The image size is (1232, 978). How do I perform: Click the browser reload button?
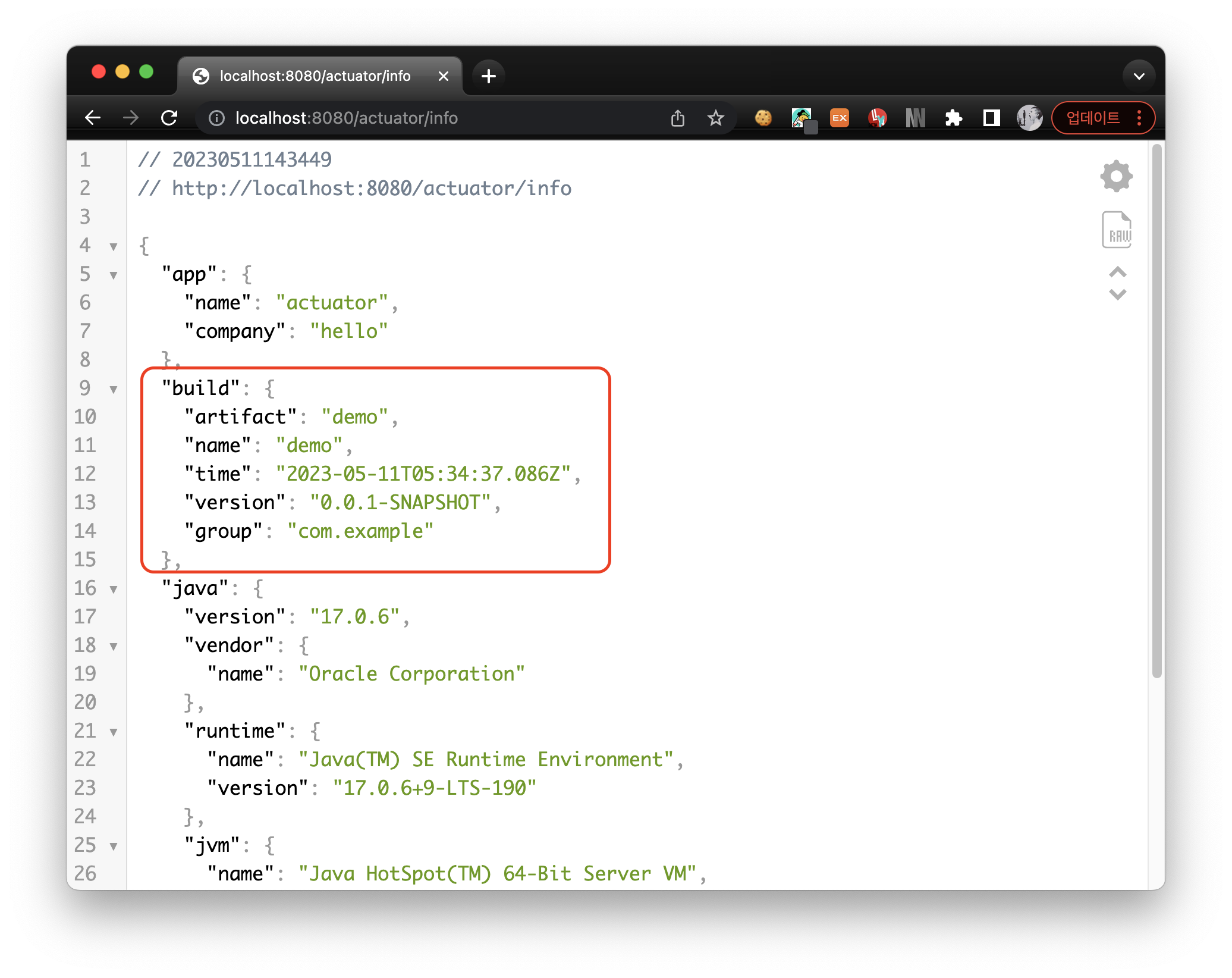click(x=169, y=118)
